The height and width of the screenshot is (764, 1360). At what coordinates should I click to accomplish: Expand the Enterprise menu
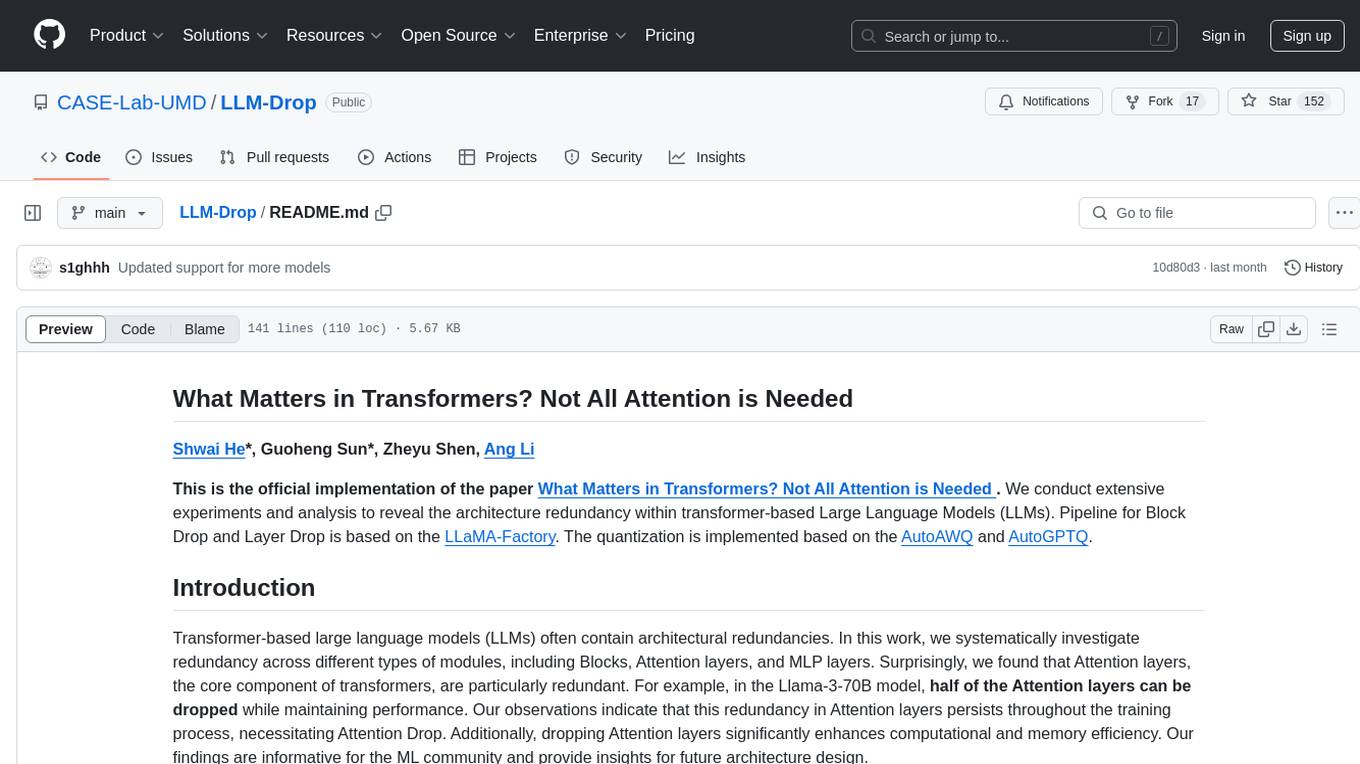click(580, 35)
